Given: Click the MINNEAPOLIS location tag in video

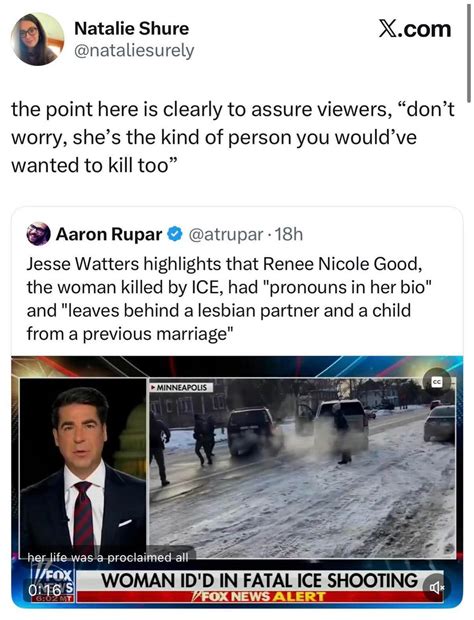Looking at the screenshot, I should pos(181,388).
